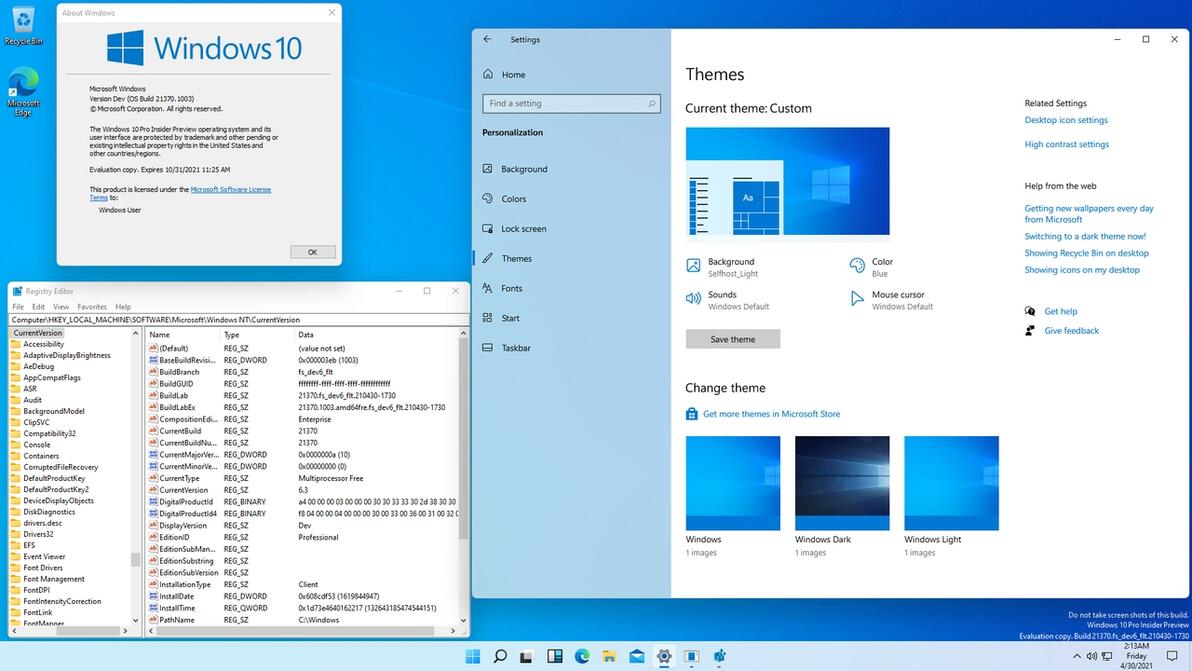Click the volume speaker tray icon
1192x671 pixels.
1092,656
